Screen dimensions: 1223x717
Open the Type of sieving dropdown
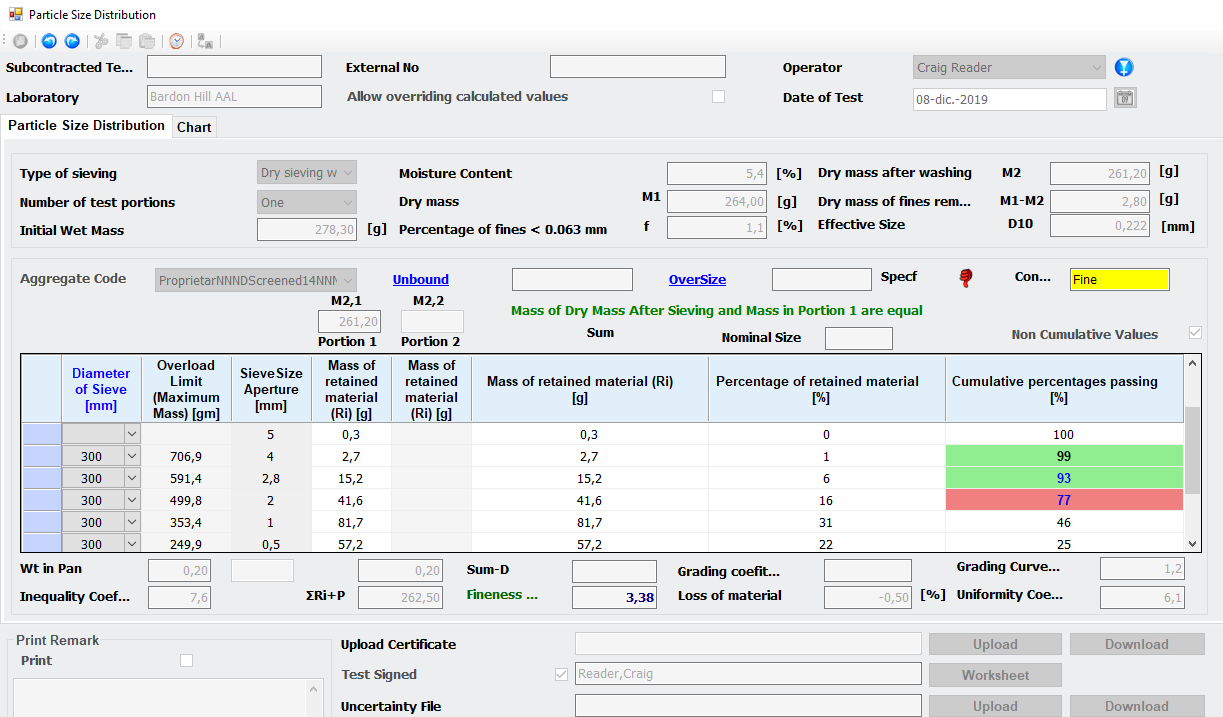point(307,173)
